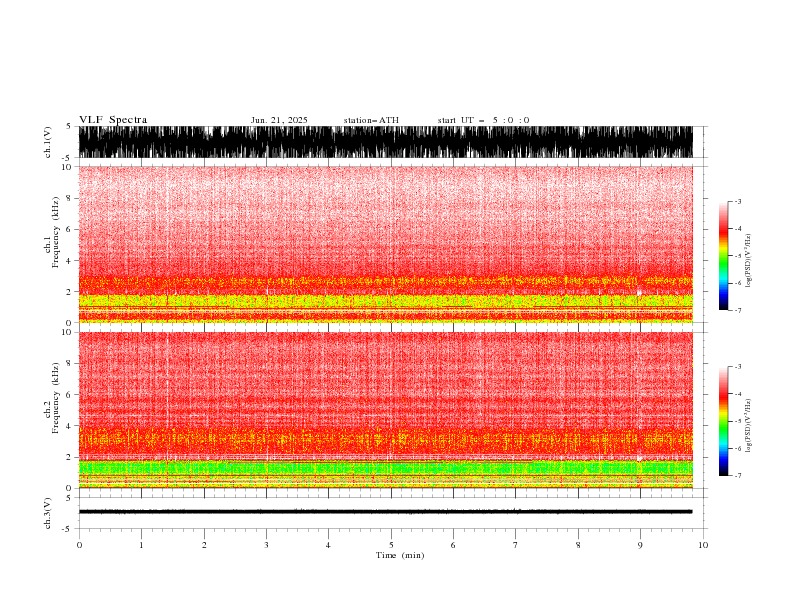Click the "-3" label on ch.1 color bar

pyautogui.click(x=737, y=201)
